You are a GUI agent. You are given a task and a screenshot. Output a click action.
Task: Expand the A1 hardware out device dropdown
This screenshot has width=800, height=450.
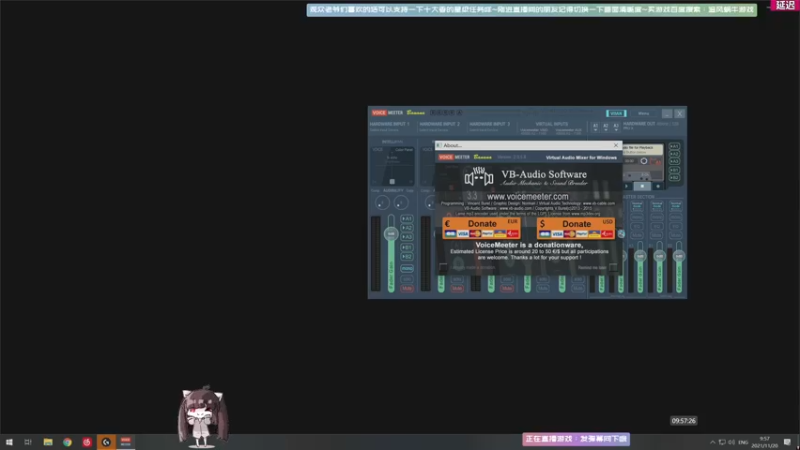[595, 127]
